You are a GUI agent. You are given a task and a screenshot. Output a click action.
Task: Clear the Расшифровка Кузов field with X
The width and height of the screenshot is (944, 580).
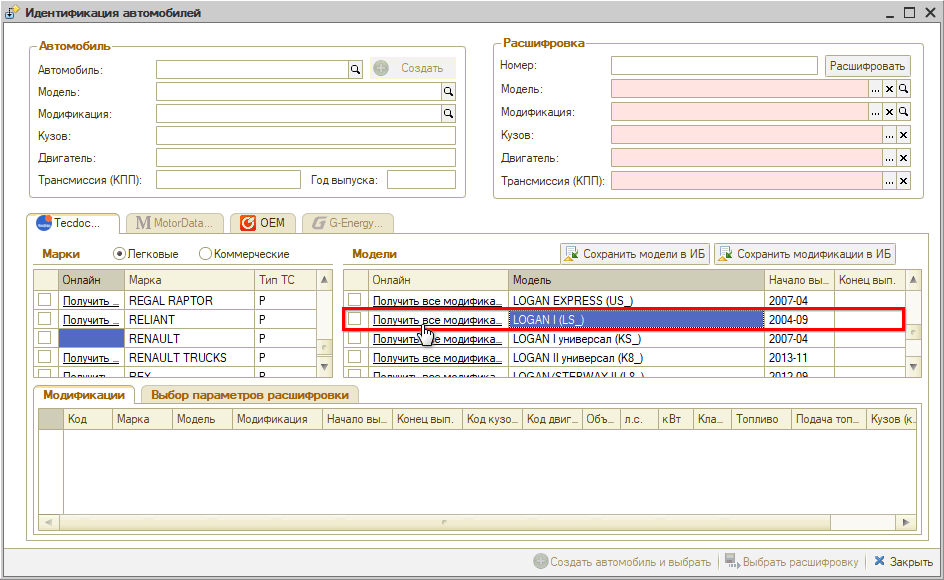pos(903,135)
